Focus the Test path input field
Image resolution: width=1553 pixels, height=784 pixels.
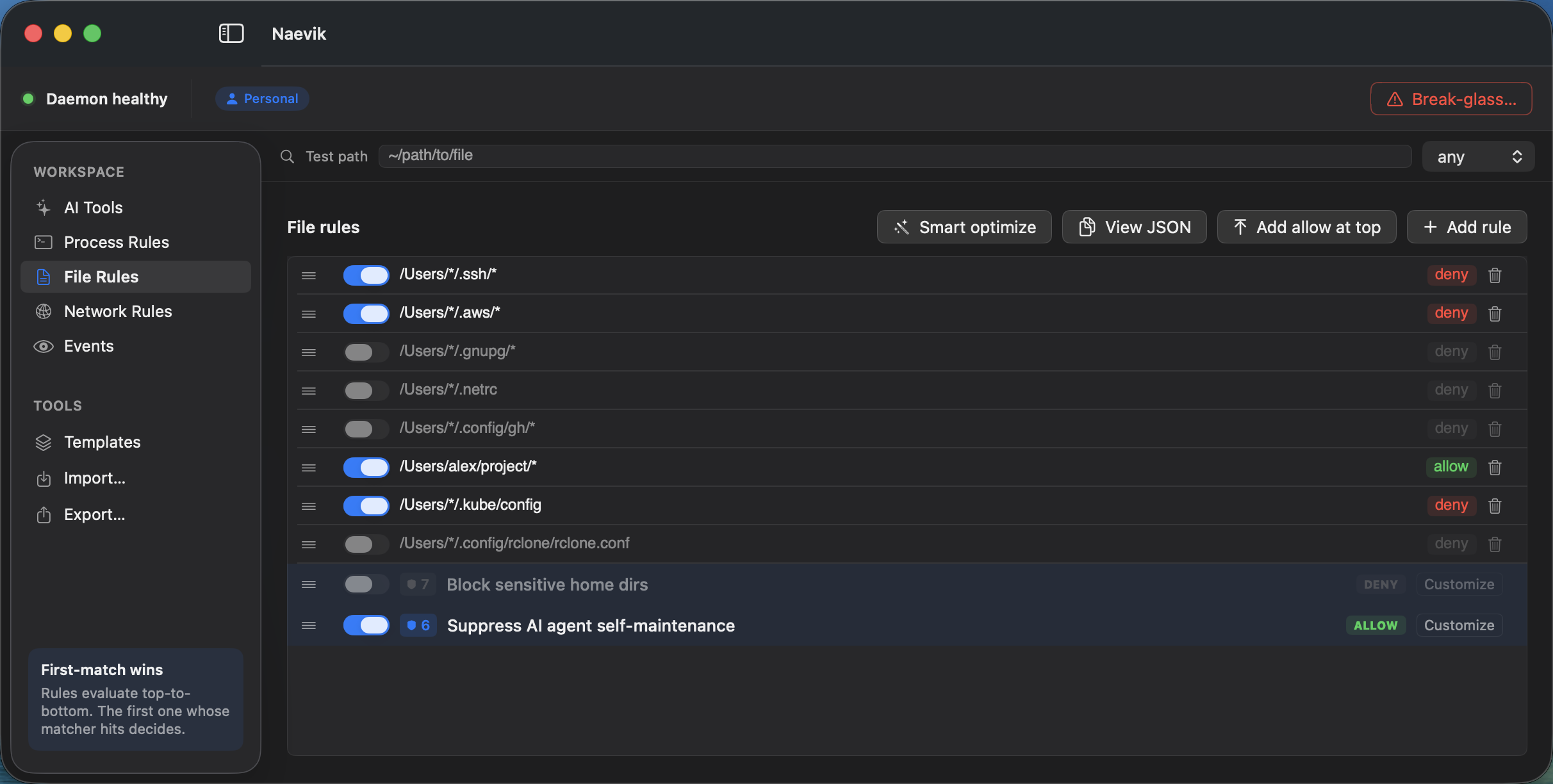895,156
